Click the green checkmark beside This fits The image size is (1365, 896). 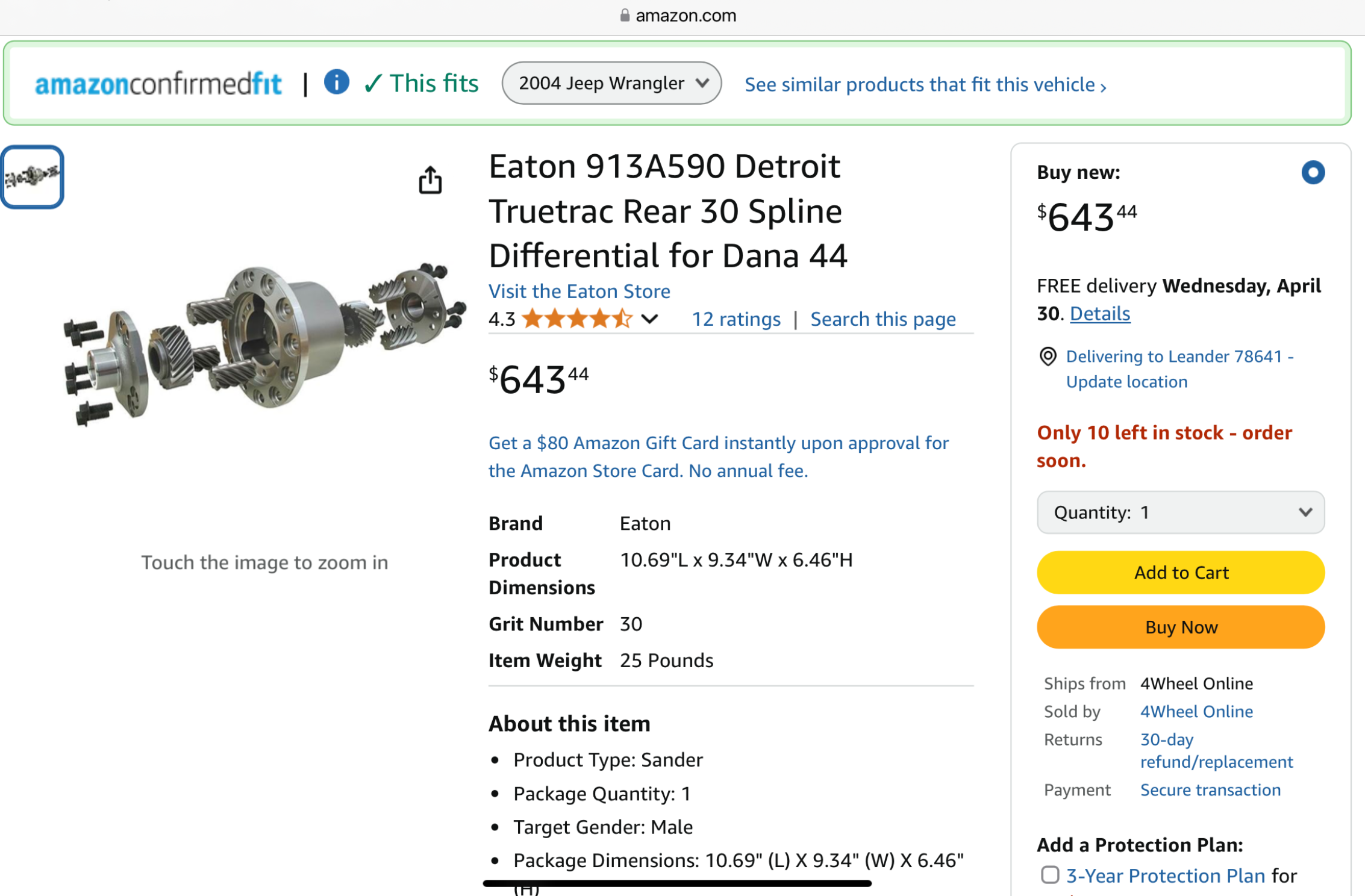(373, 83)
